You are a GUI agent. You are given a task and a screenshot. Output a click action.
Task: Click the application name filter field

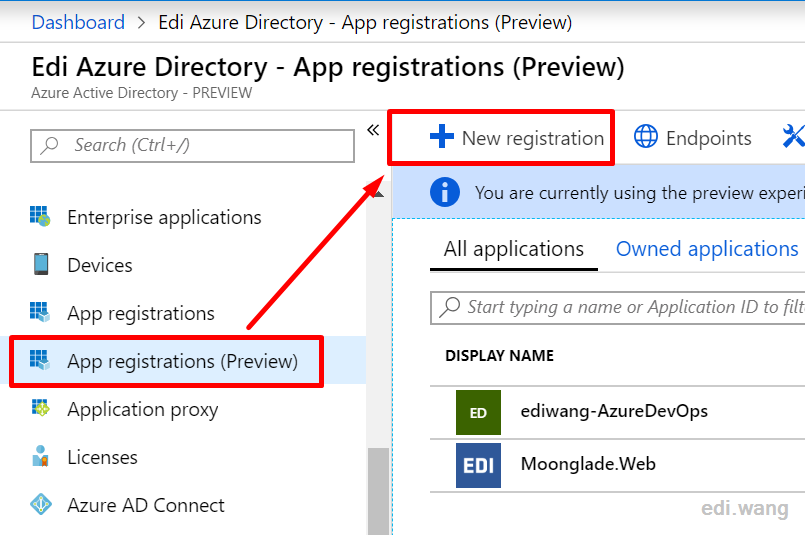(x=618, y=308)
